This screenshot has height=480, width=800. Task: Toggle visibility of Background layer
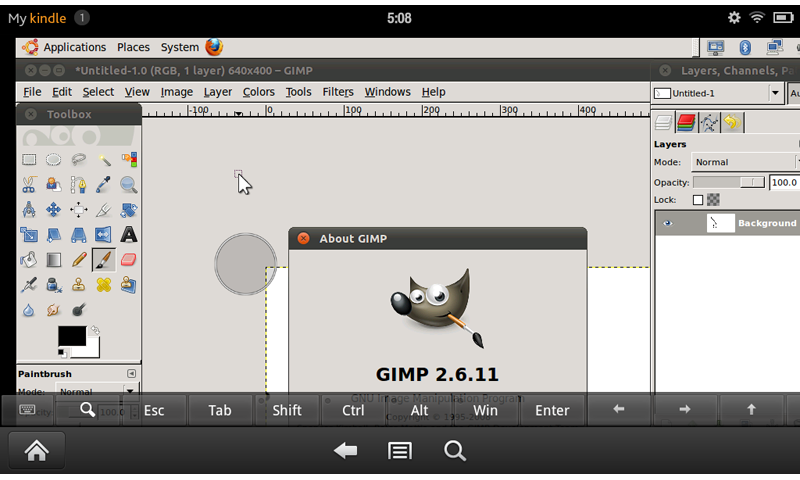click(667, 223)
